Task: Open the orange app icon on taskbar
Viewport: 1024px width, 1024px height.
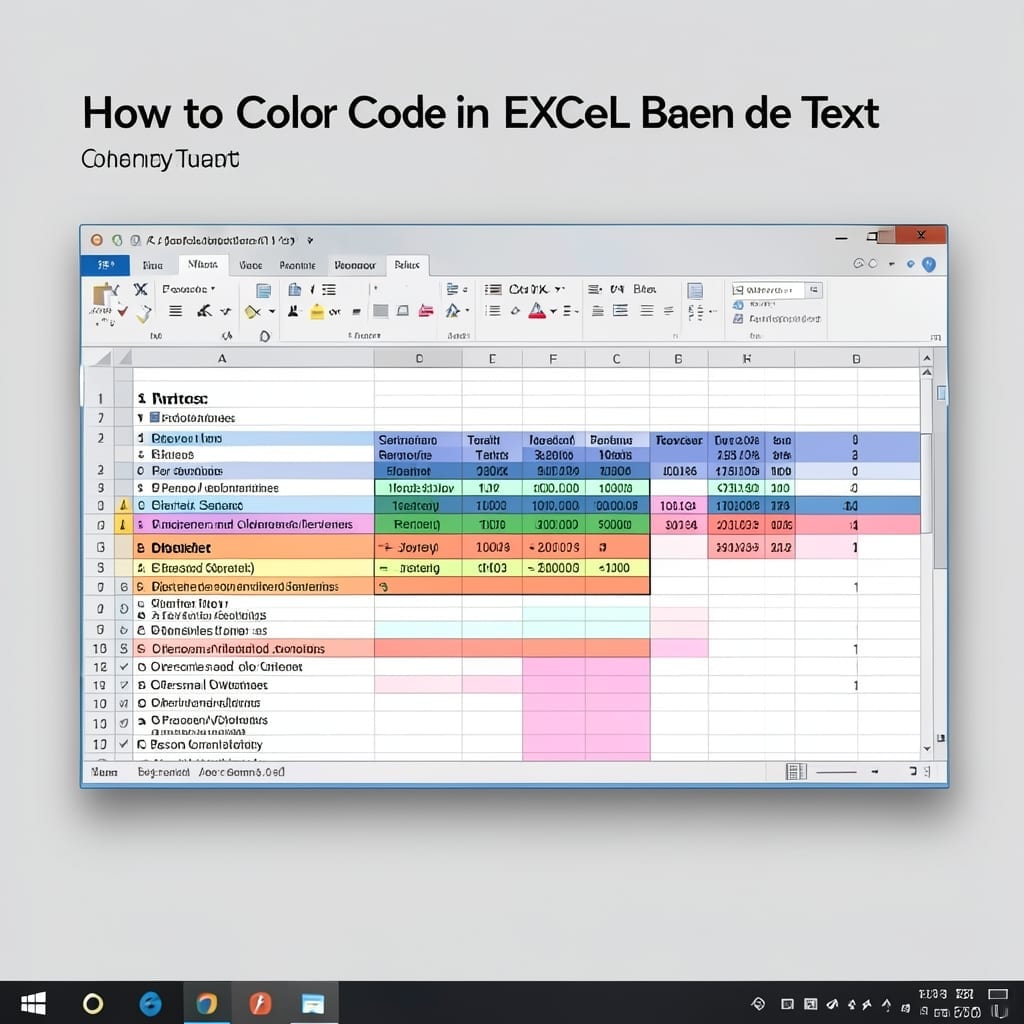Action: (260, 1003)
